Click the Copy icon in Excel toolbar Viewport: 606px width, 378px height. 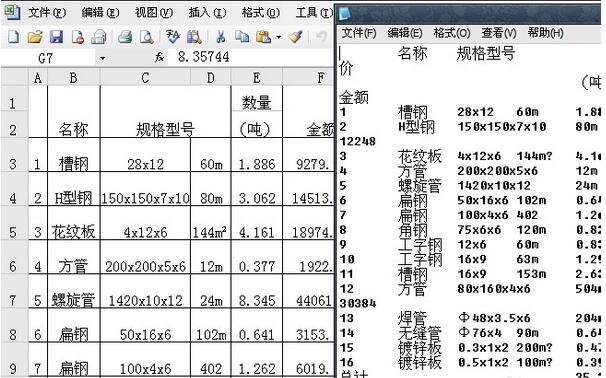coord(242,37)
